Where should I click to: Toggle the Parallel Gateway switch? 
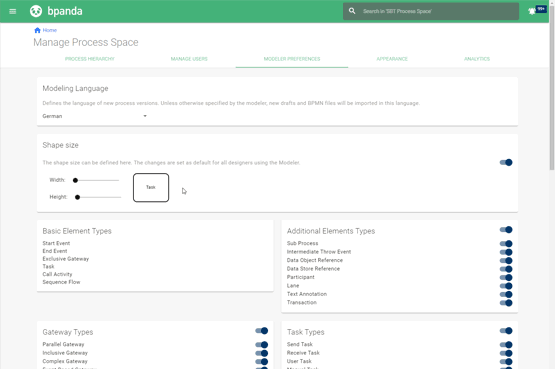pos(262,345)
